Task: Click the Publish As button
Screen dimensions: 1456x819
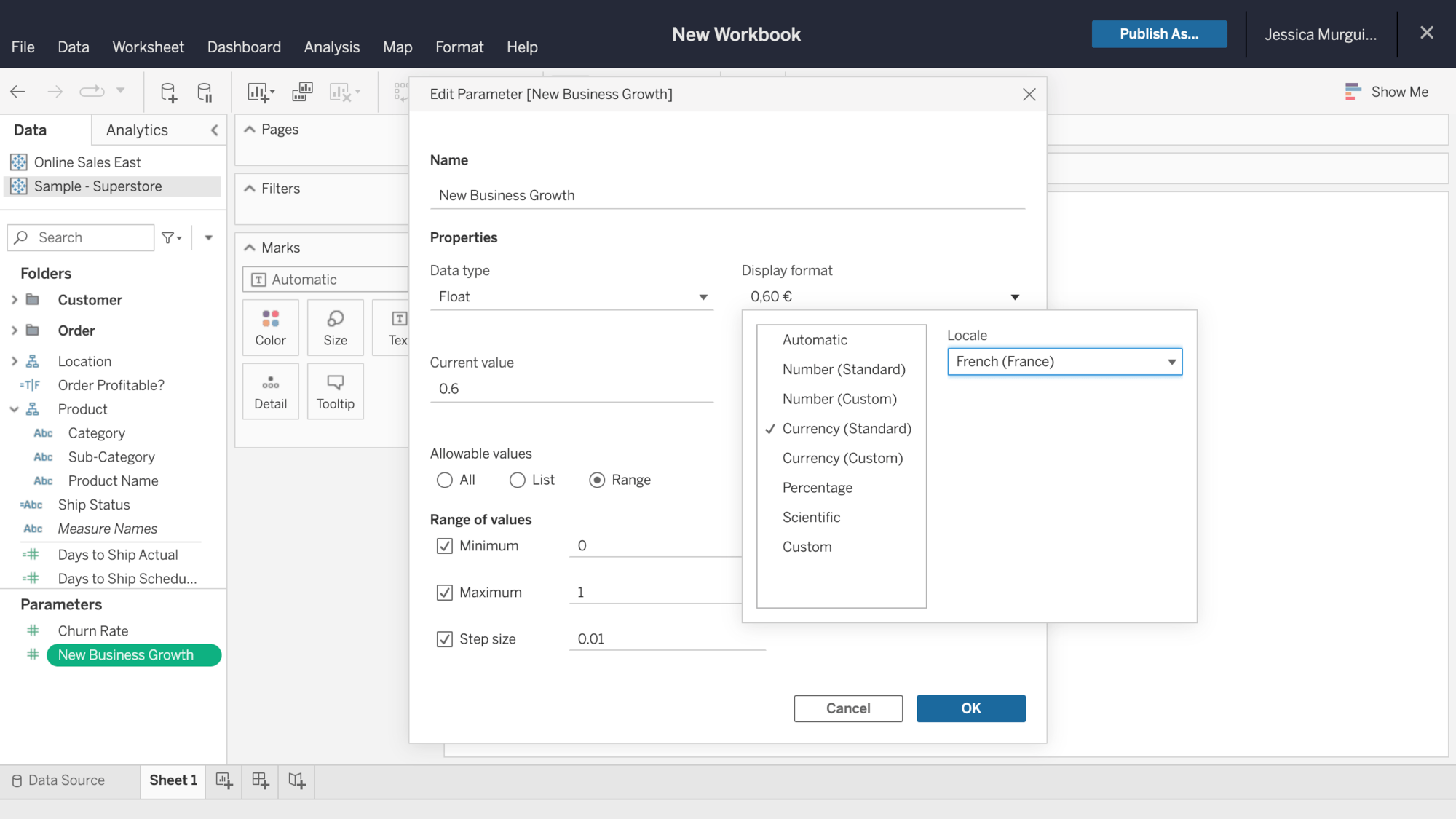Action: coord(1159,34)
